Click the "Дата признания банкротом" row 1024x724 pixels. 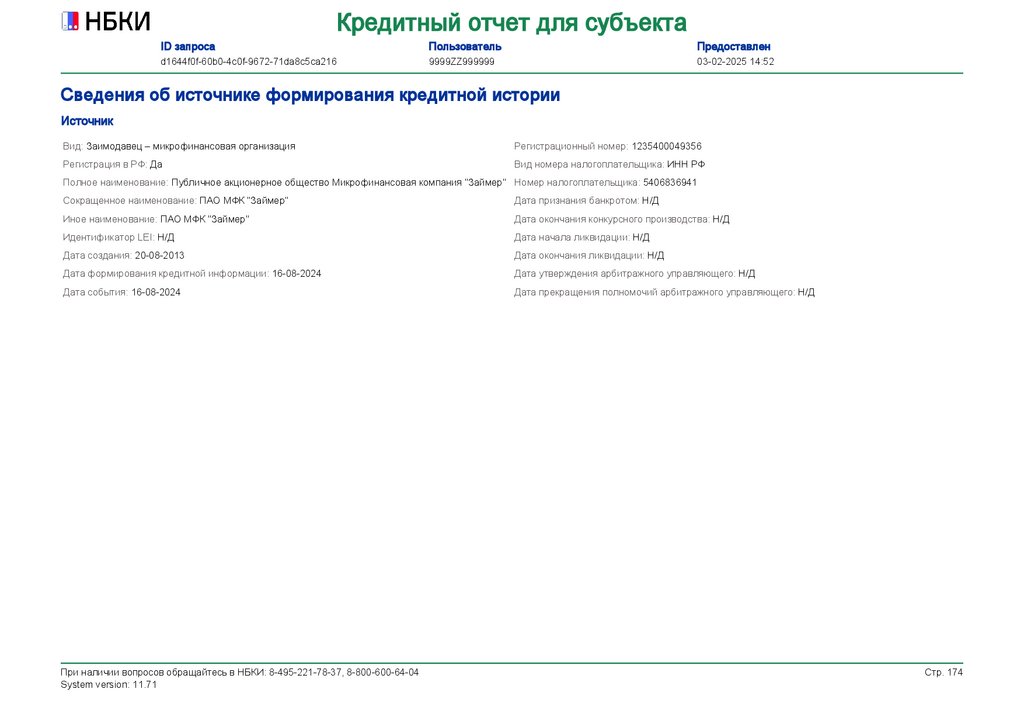coord(586,201)
